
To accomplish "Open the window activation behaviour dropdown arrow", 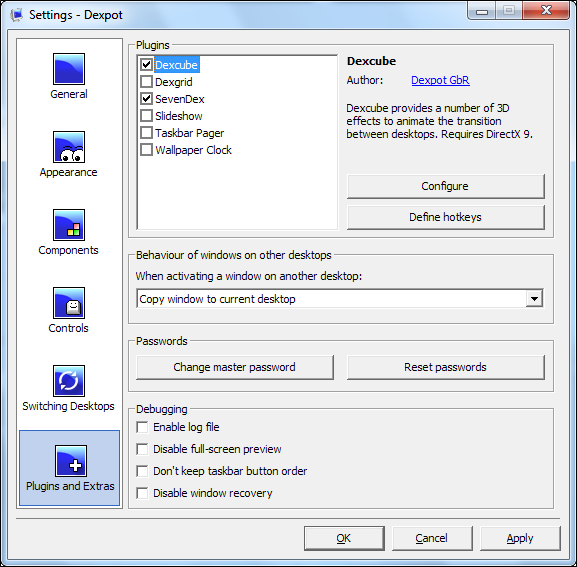I will coord(534,299).
